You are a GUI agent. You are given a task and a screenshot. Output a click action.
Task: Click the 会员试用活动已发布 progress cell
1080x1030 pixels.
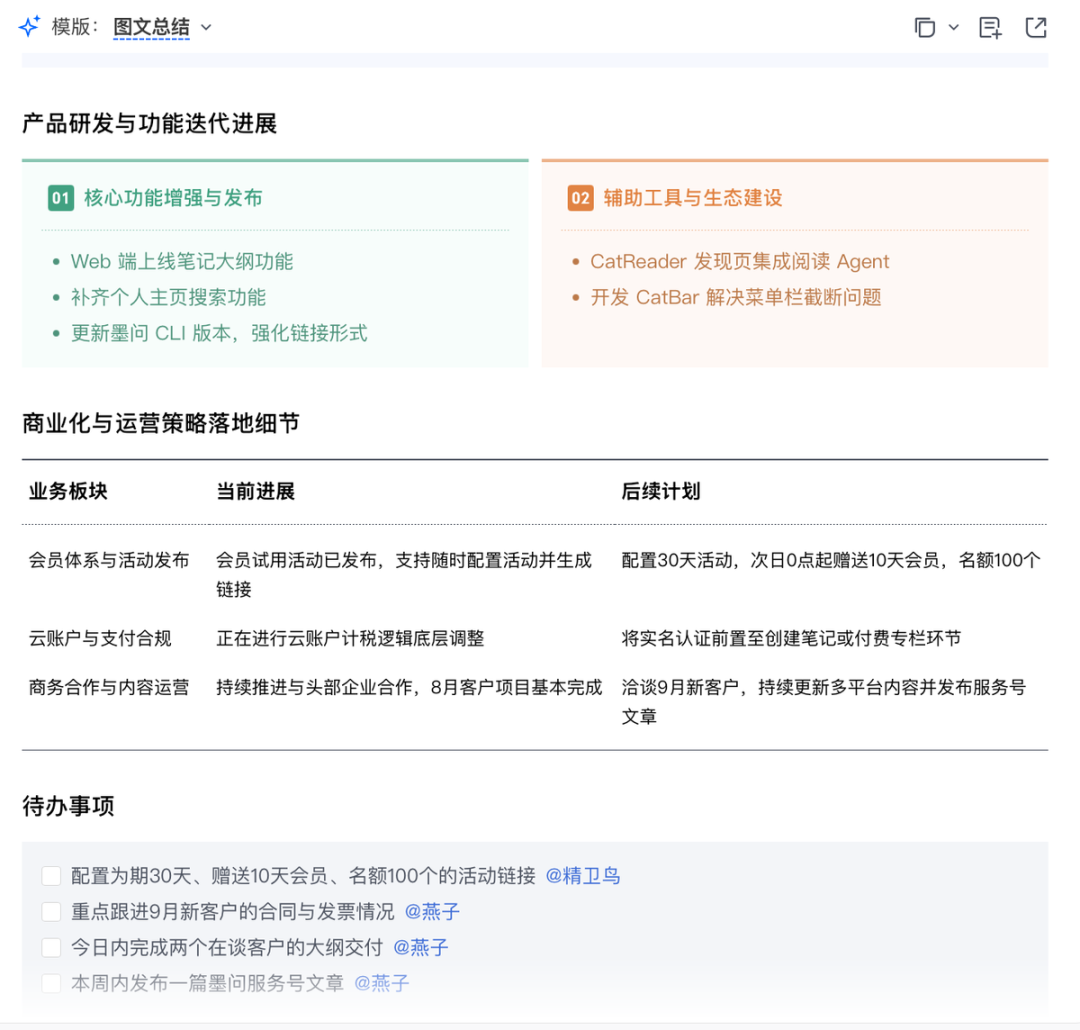404,575
